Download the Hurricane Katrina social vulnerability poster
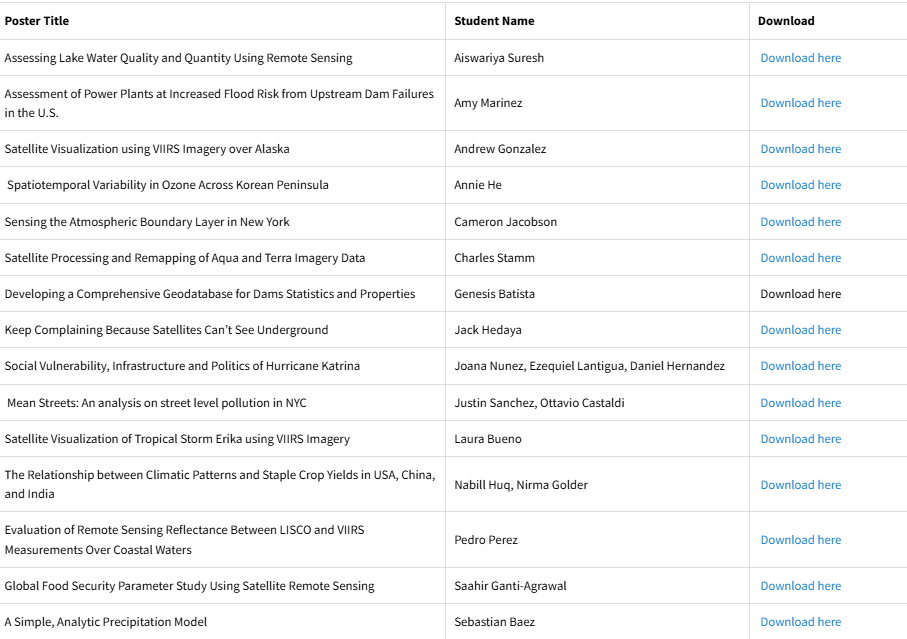The width and height of the screenshot is (907, 639). click(800, 366)
